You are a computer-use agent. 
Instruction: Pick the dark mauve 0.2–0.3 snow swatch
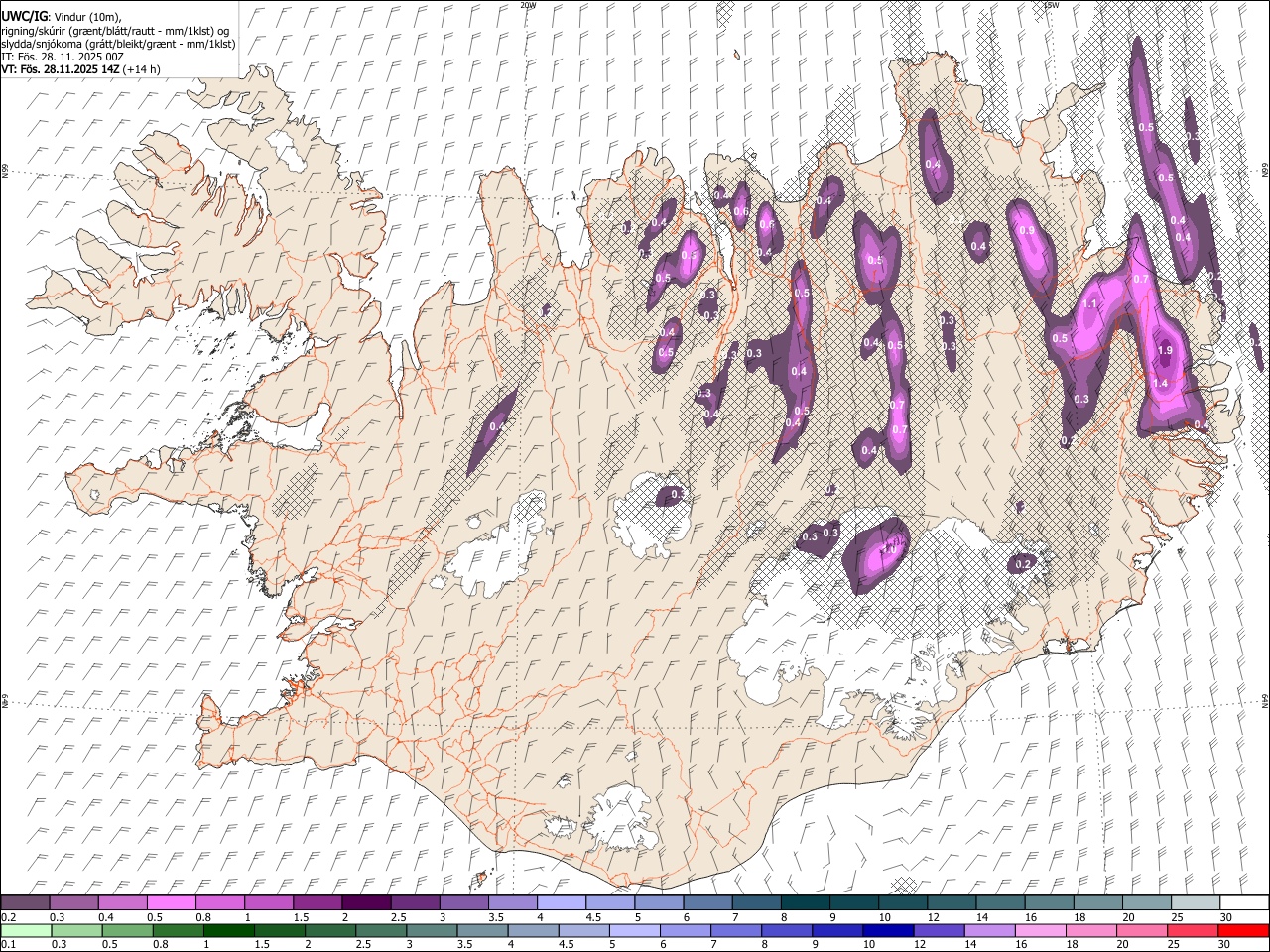point(25,902)
